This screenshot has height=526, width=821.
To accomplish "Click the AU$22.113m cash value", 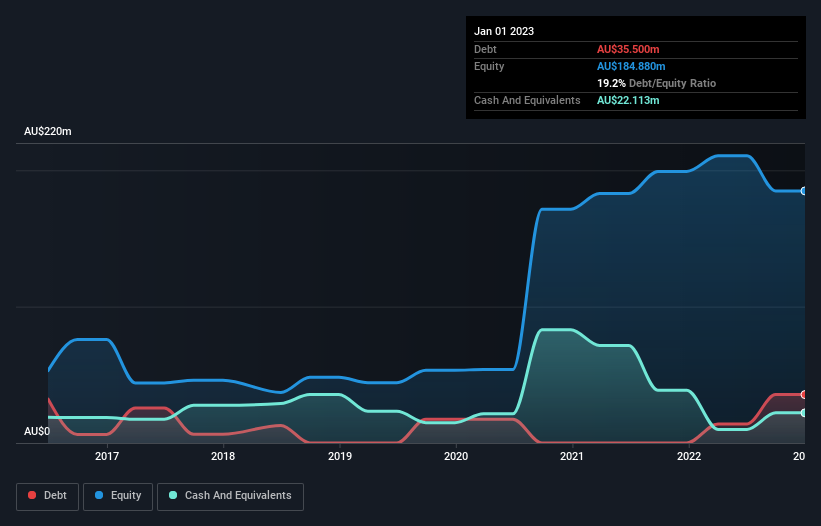I will (x=628, y=100).
